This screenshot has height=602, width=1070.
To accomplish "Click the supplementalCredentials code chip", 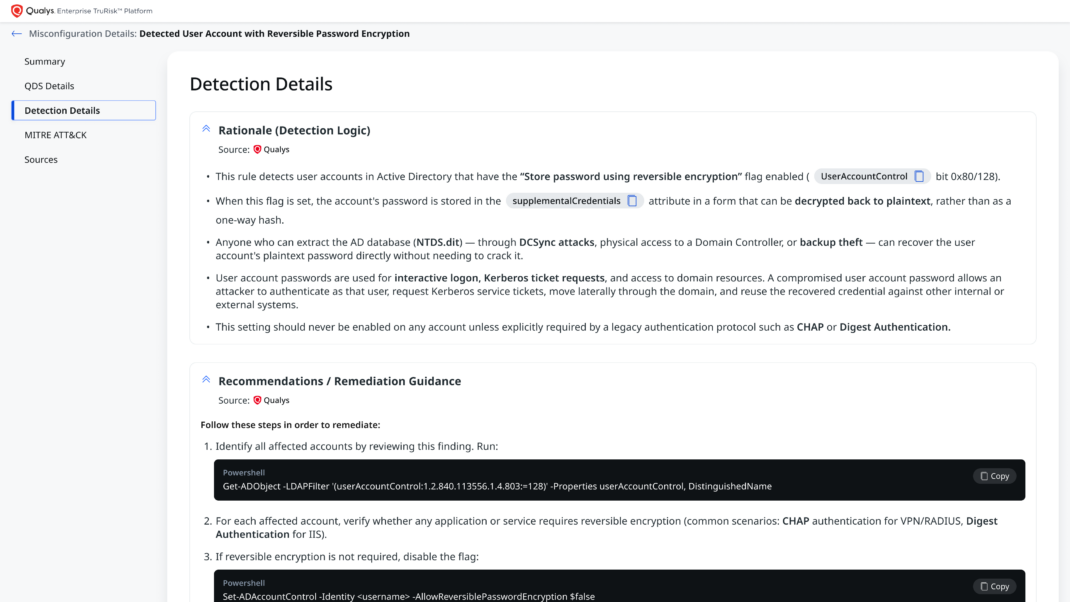I will point(575,201).
